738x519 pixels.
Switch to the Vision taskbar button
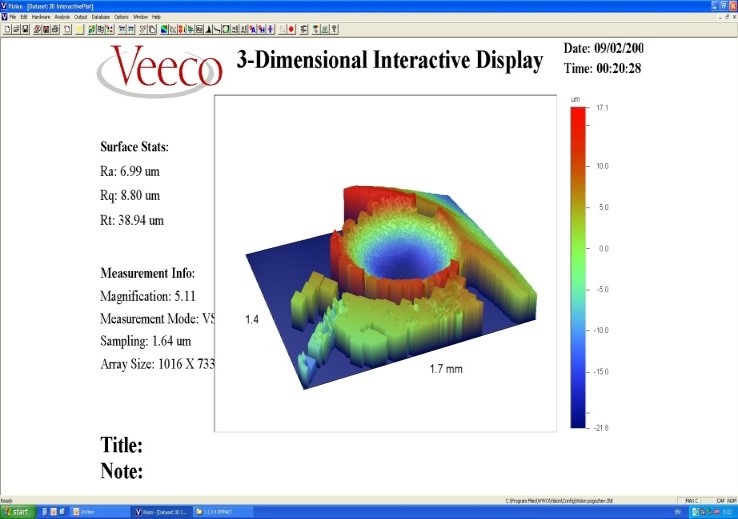tap(161, 511)
